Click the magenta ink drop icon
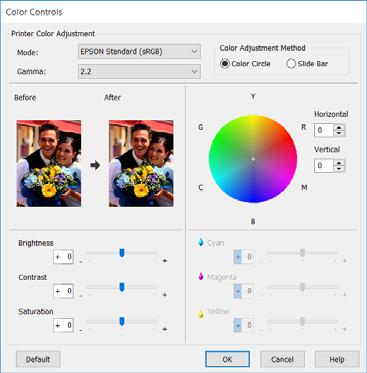Screen dimensions: 367x373 tap(201, 277)
